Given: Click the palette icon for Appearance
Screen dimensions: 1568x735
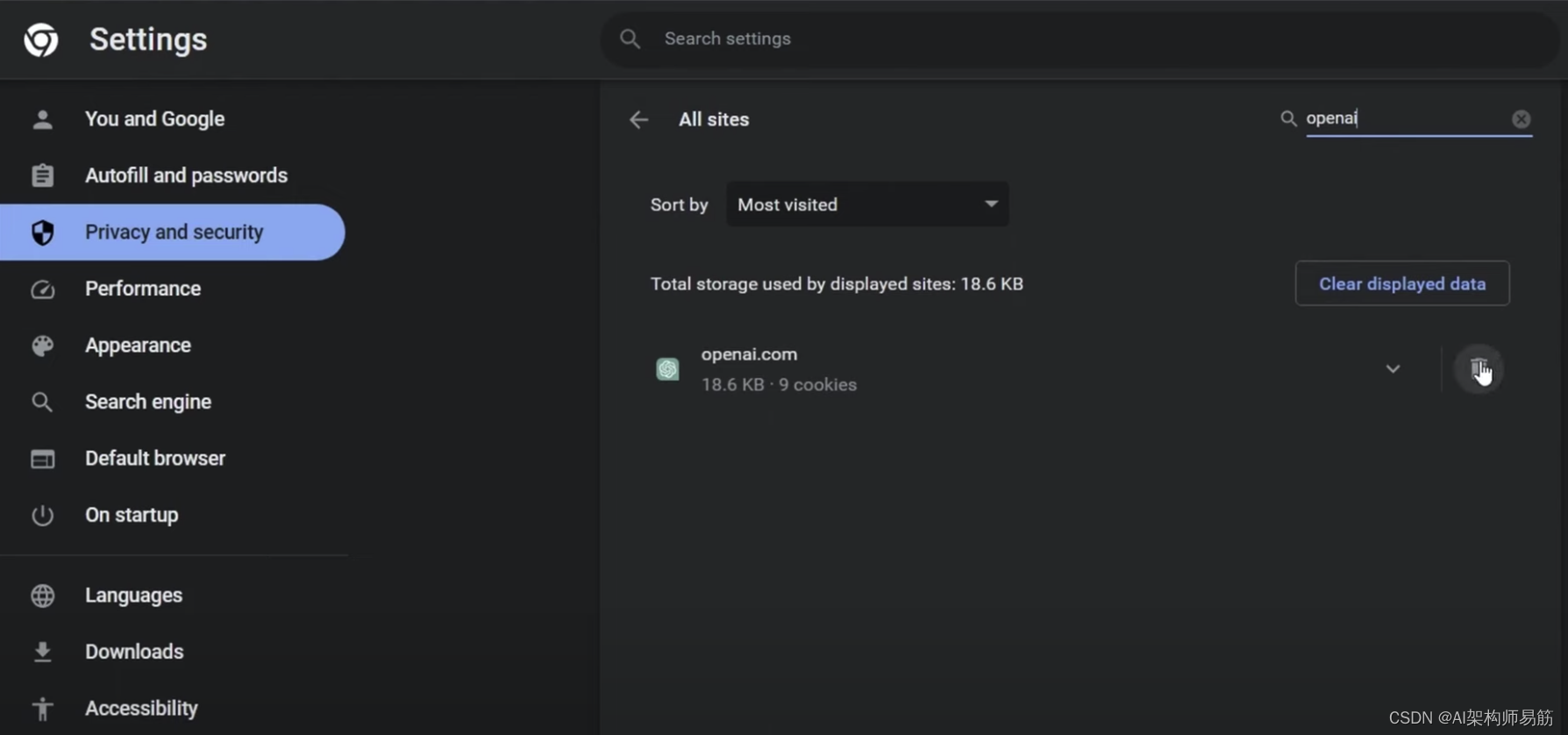Looking at the screenshot, I should click(x=42, y=345).
